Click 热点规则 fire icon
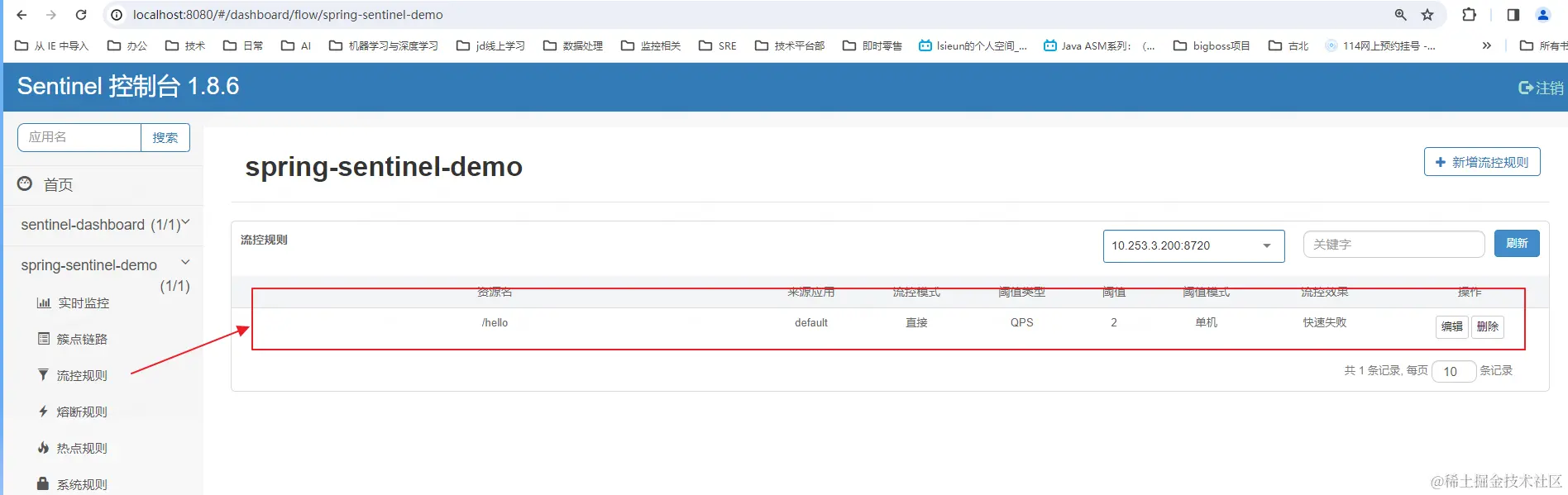Image resolution: width=1568 pixels, height=495 pixels. [43, 448]
